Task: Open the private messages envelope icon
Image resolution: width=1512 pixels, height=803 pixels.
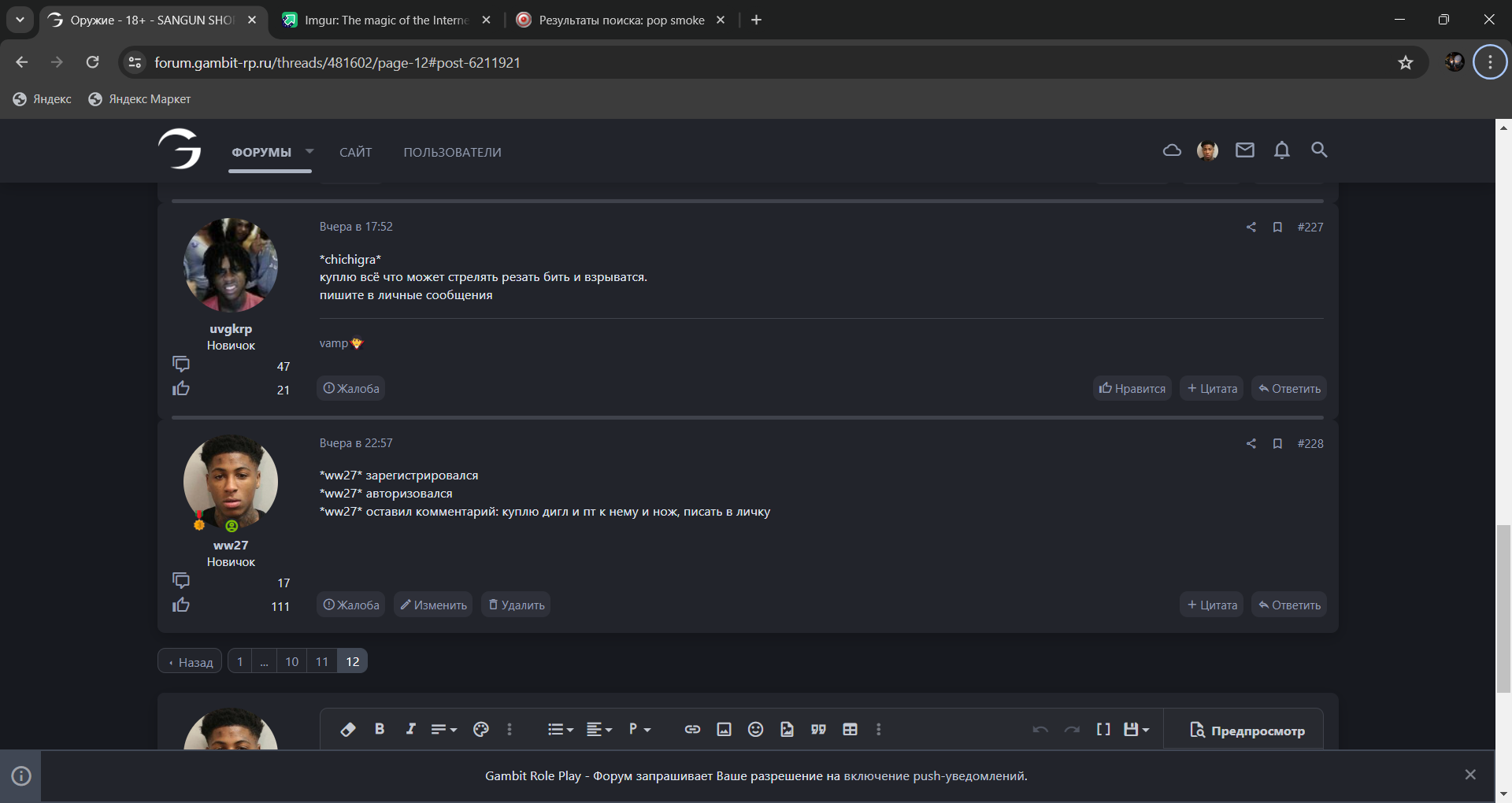Action: [1244, 150]
